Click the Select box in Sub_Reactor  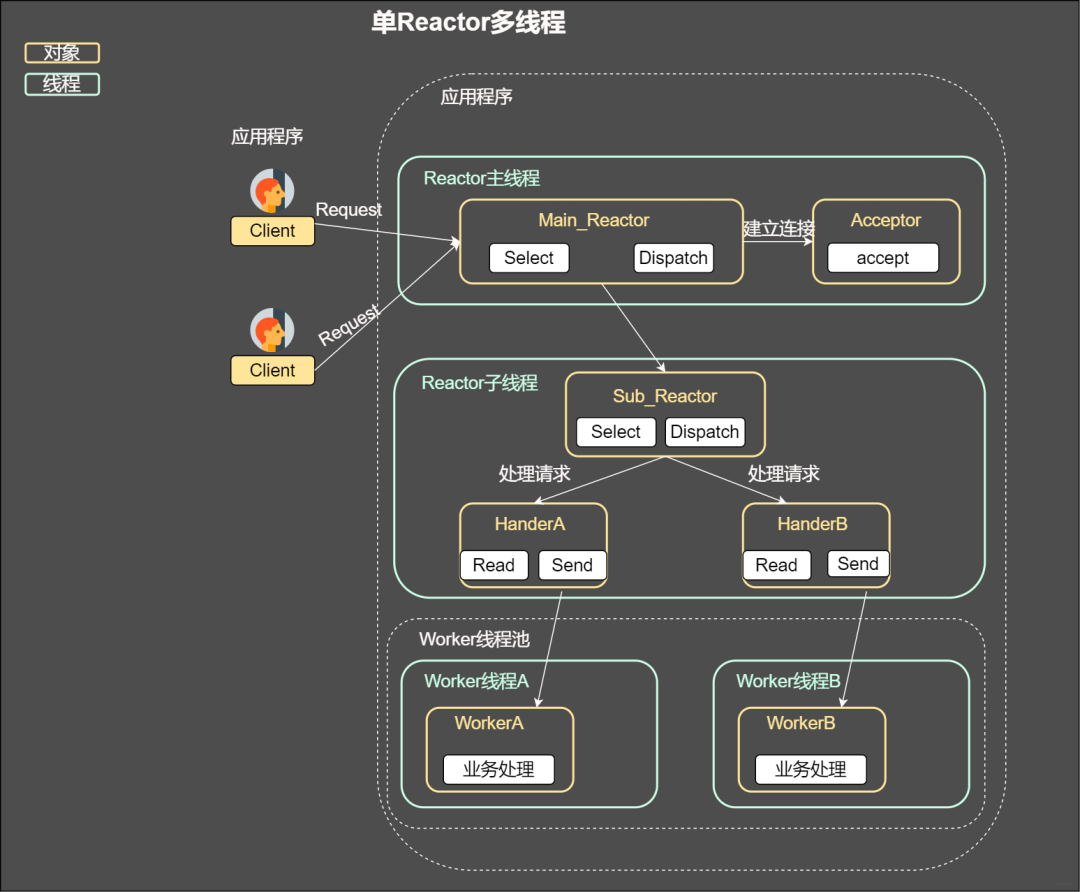[616, 432]
